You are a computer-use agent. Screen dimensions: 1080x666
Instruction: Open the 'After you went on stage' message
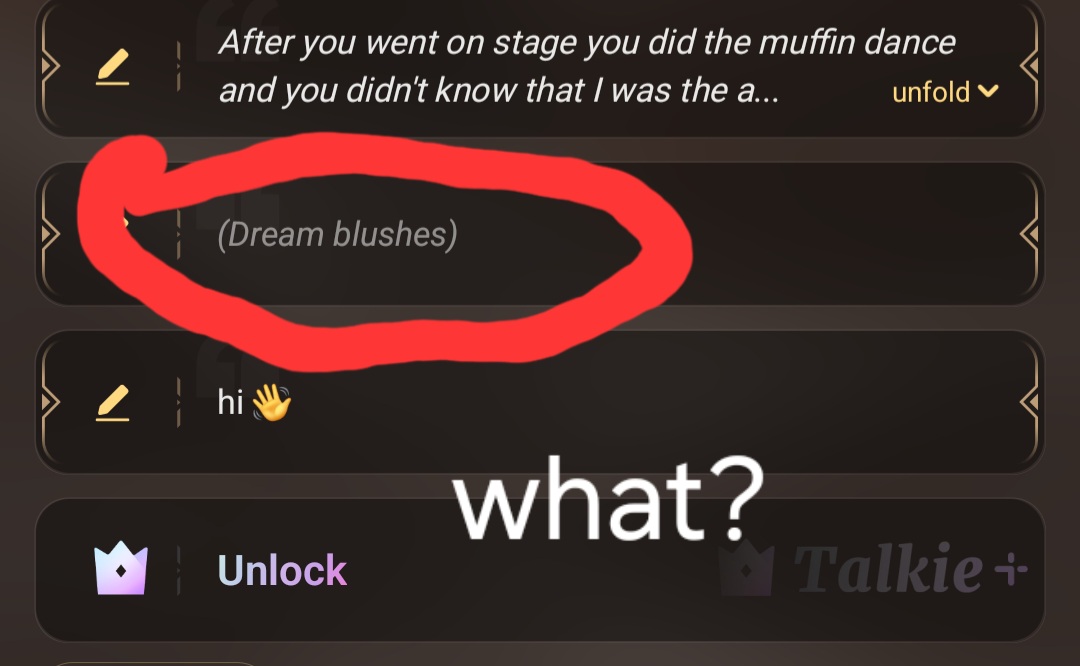(587, 66)
